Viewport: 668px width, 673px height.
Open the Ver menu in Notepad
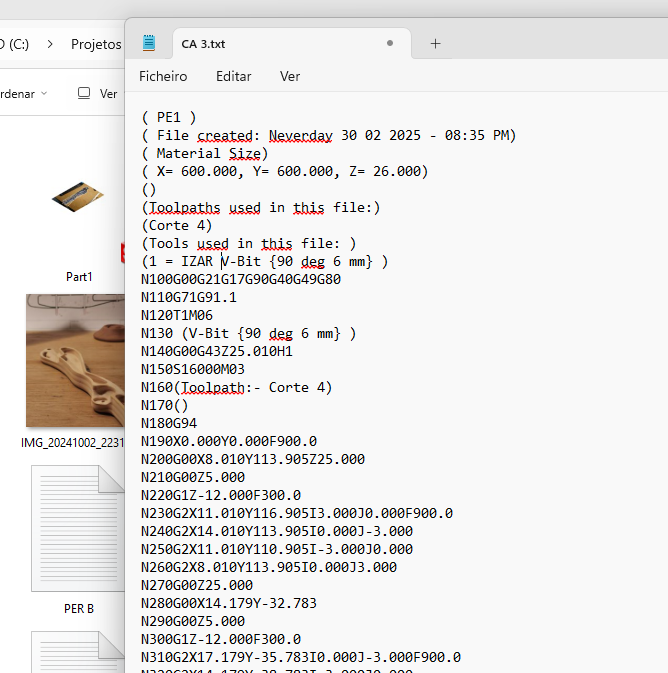coord(290,76)
